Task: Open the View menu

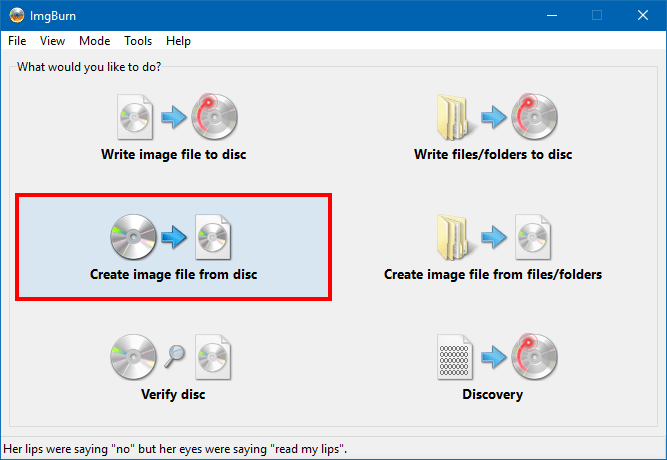Action: pyautogui.click(x=52, y=41)
